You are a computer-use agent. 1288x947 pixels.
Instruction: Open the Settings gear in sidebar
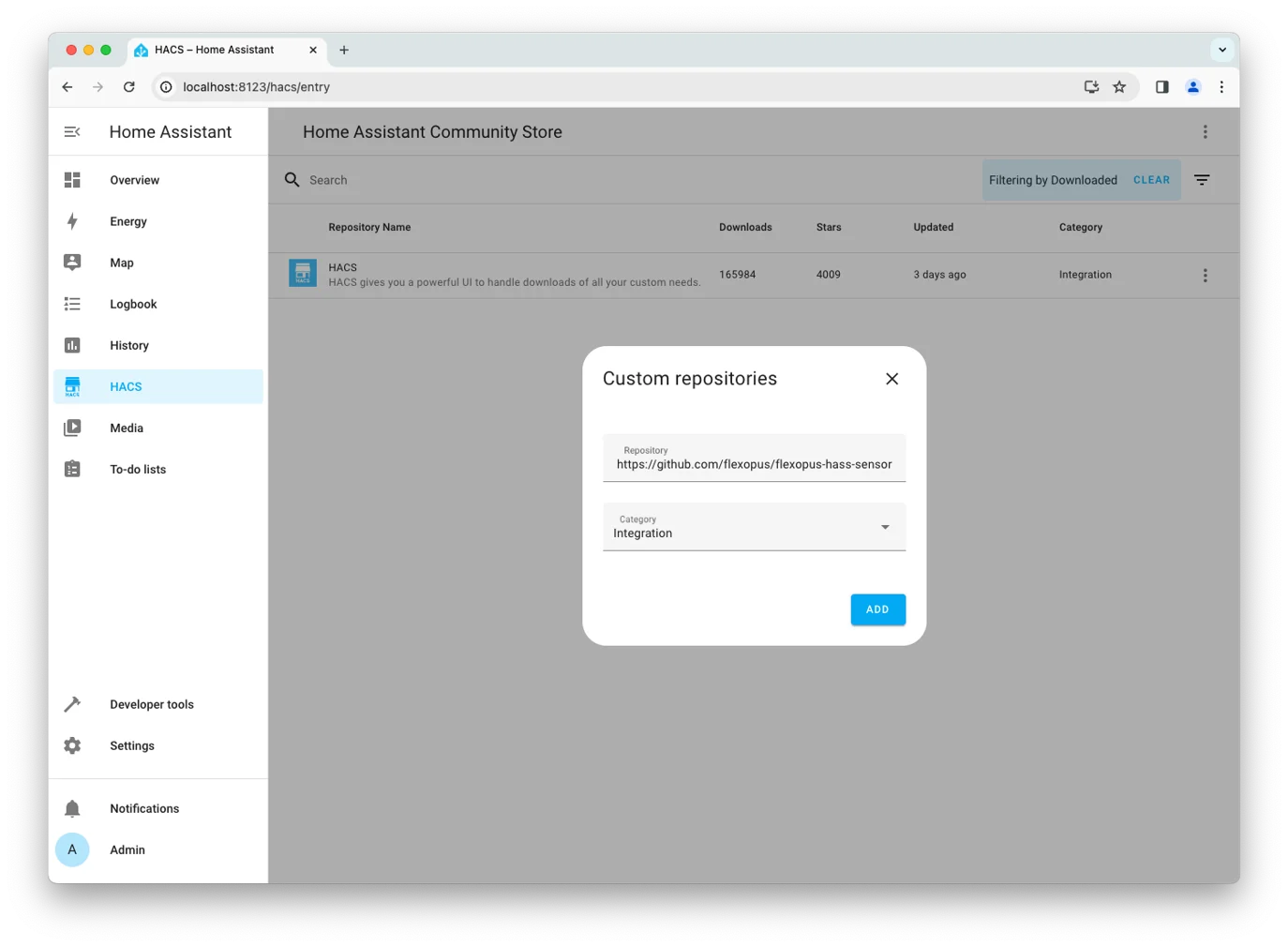click(x=72, y=745)
